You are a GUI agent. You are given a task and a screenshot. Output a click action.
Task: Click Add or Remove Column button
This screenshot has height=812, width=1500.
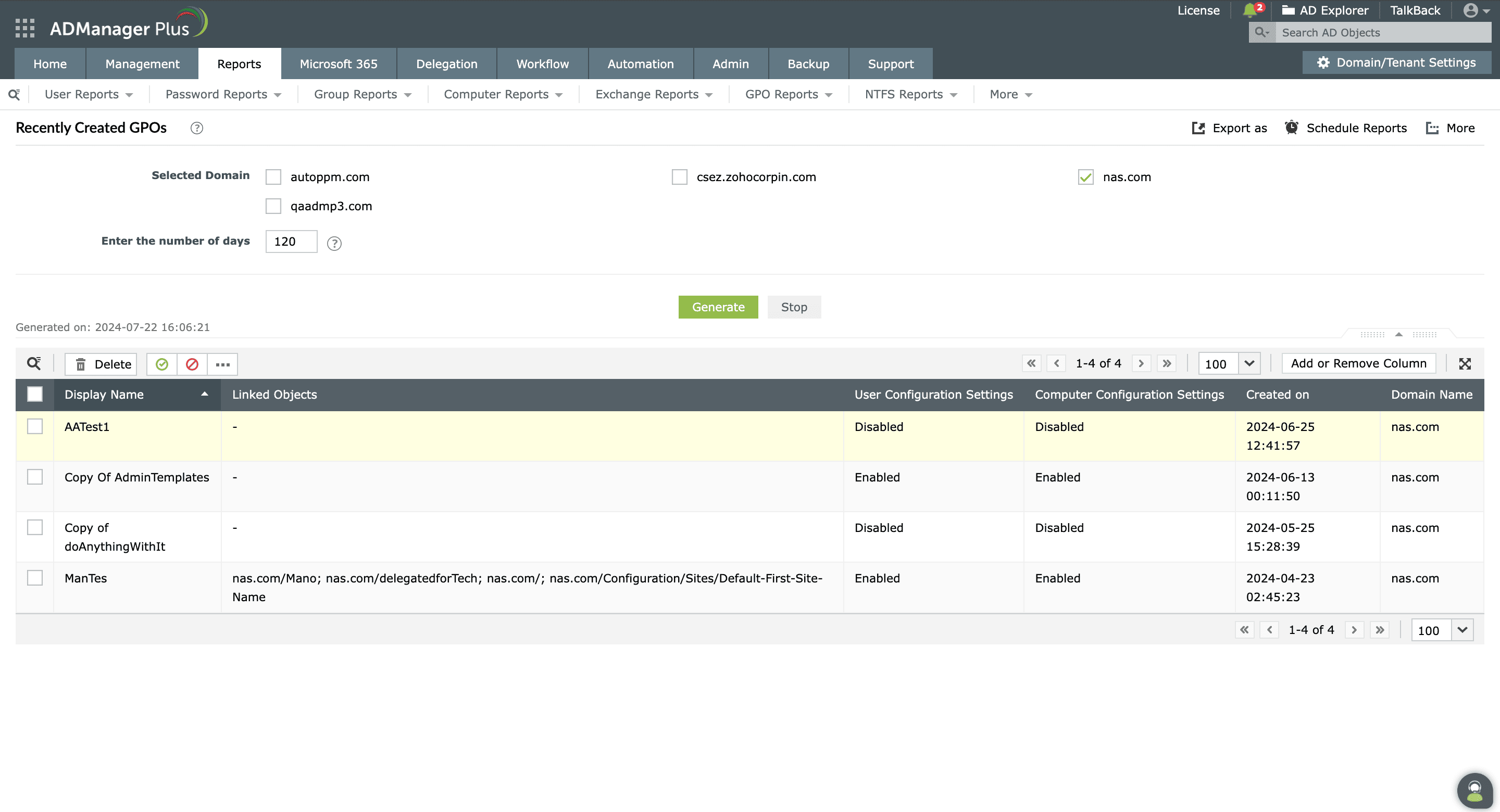[1358, 363]
